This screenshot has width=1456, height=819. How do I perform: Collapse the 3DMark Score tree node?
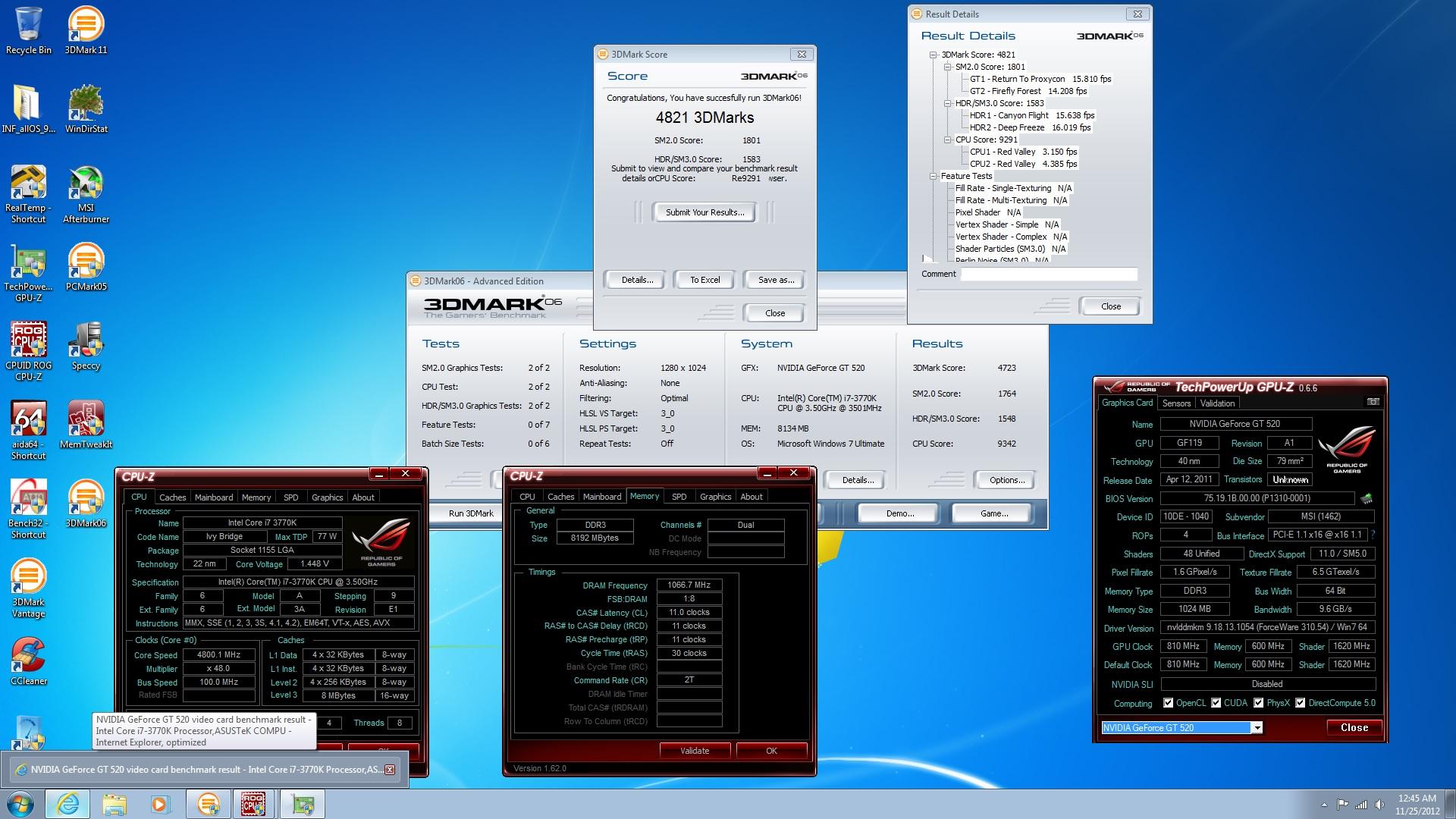[934, 55]
